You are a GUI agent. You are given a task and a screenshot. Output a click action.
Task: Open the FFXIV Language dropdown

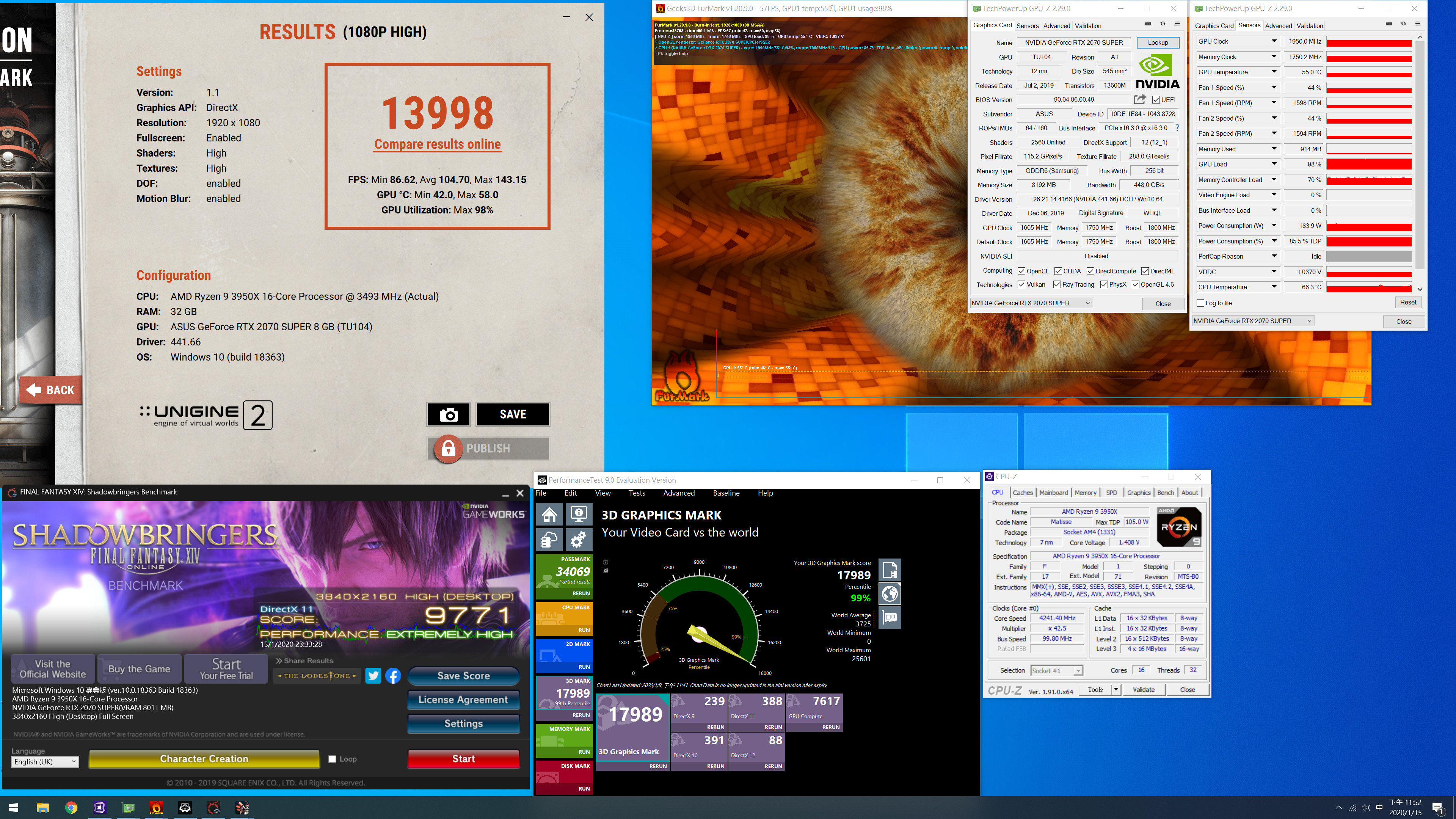[45, 762]
